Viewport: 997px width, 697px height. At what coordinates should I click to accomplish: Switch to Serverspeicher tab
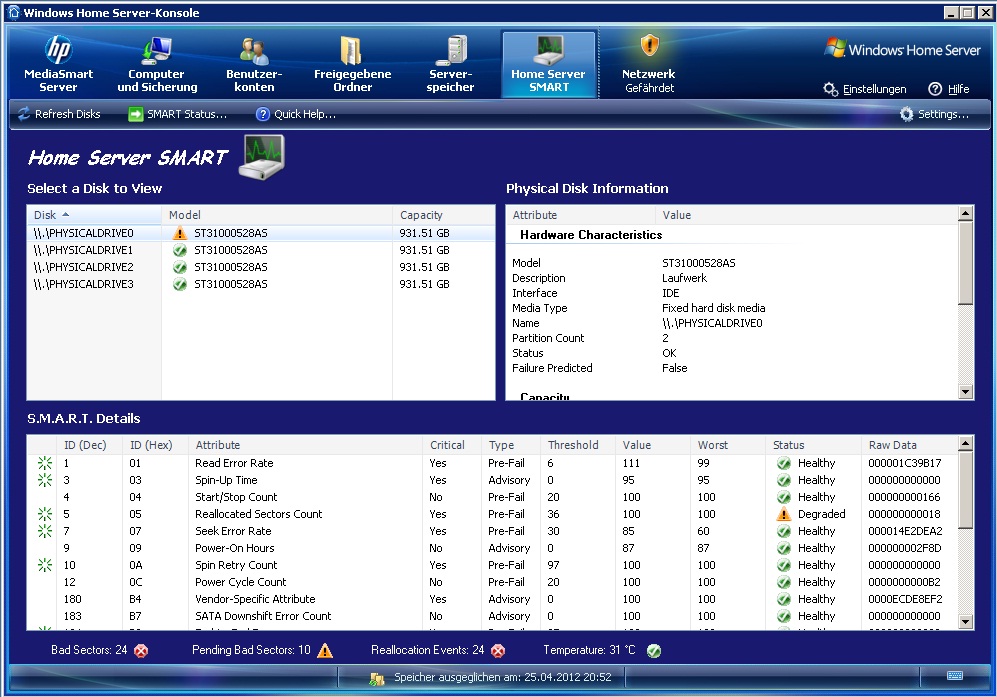click(x=450, y=64)
